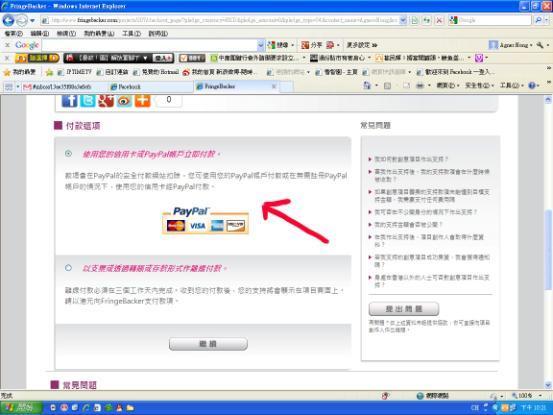The height and width of the screenshot is (415, 553).
Task: Open the 工具 (T) menu in the menu bar
Action: click(x=131, y=34)
